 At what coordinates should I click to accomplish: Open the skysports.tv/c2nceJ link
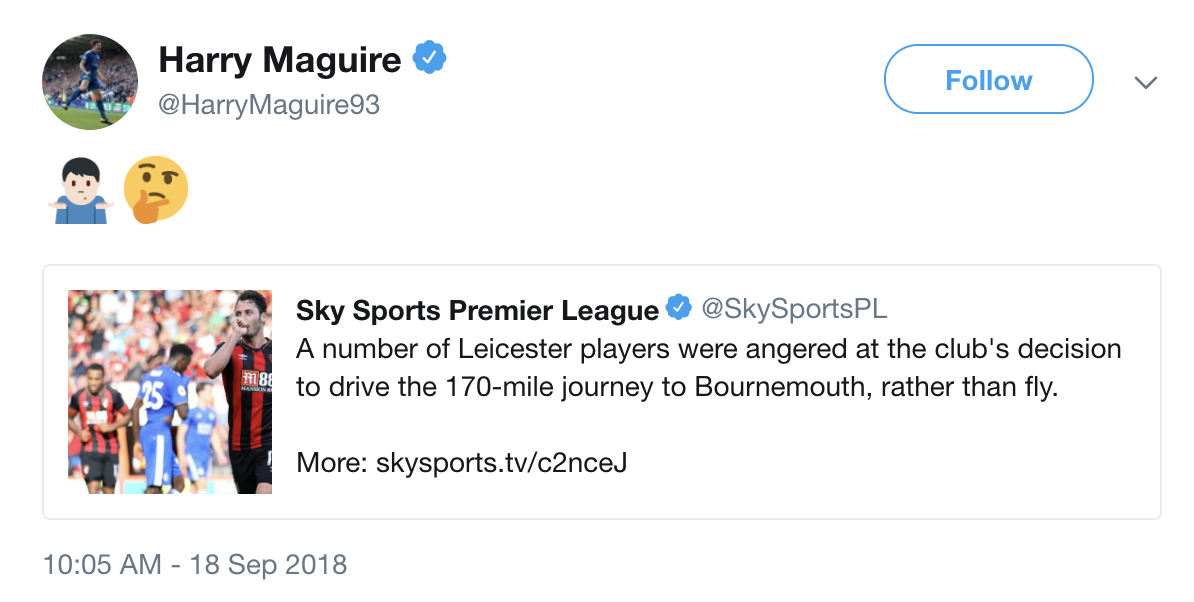coord(501,463)
